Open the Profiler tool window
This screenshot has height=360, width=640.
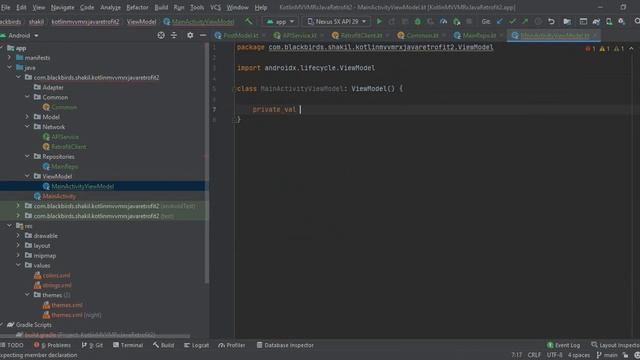232,345
